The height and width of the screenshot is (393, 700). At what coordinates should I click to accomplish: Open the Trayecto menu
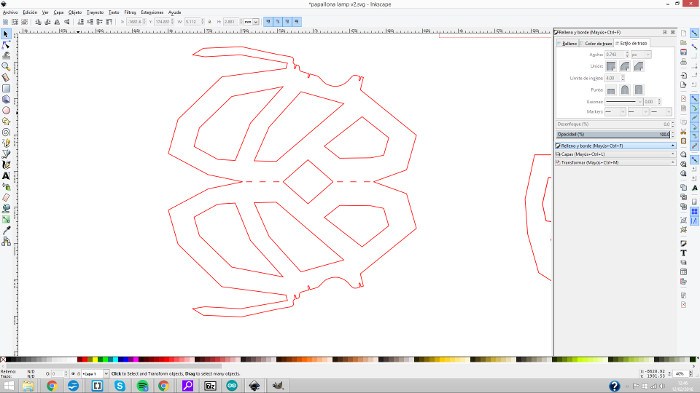click(95, 13)
